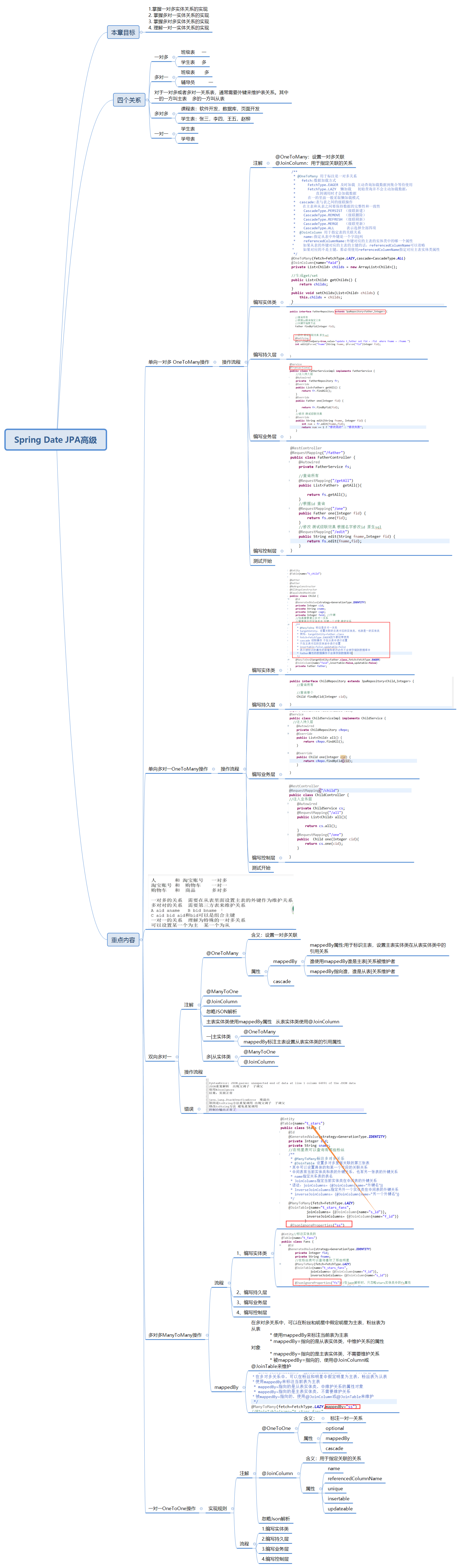Collapse the @OneToOne node toggle

297,1428
